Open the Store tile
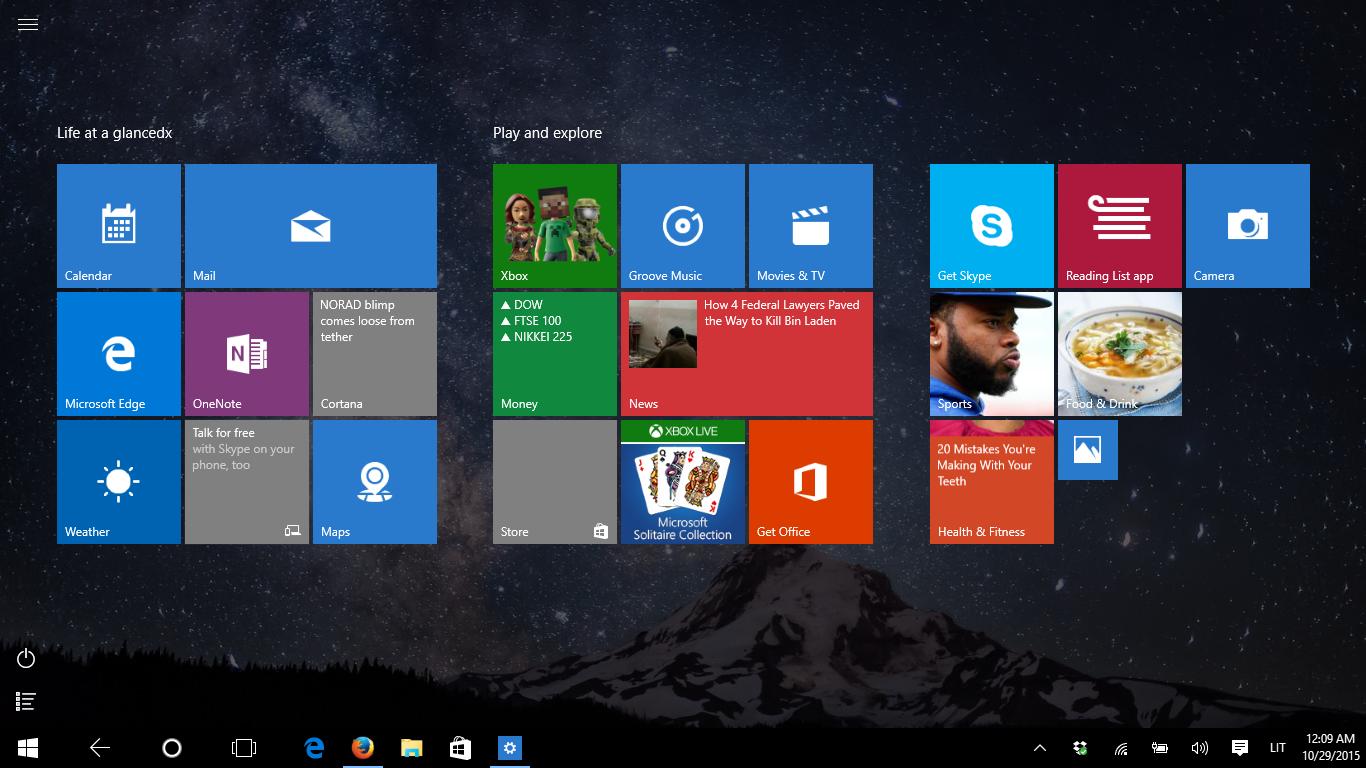 click(555, 482)
